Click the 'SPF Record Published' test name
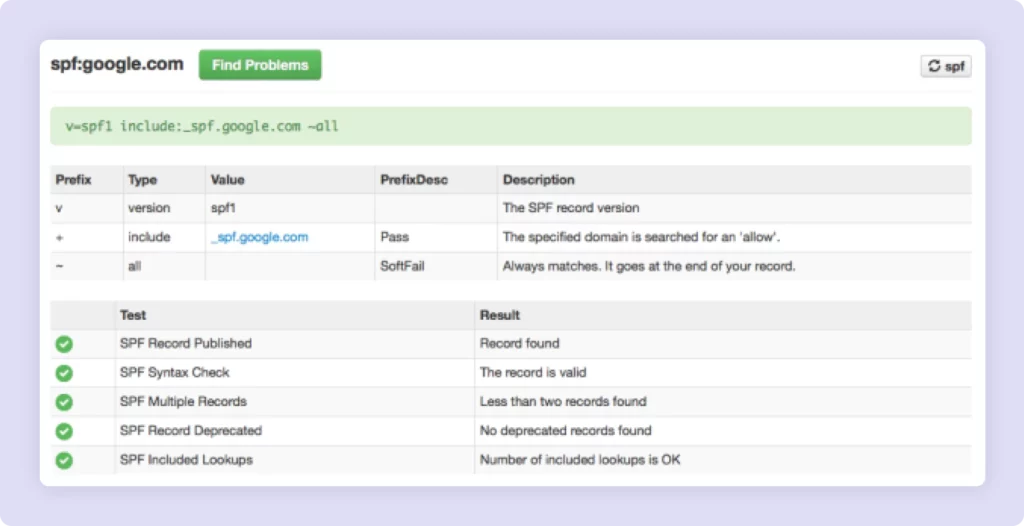Image resolution: width=1024 pixels, height=526 pixels. point(185,344)
